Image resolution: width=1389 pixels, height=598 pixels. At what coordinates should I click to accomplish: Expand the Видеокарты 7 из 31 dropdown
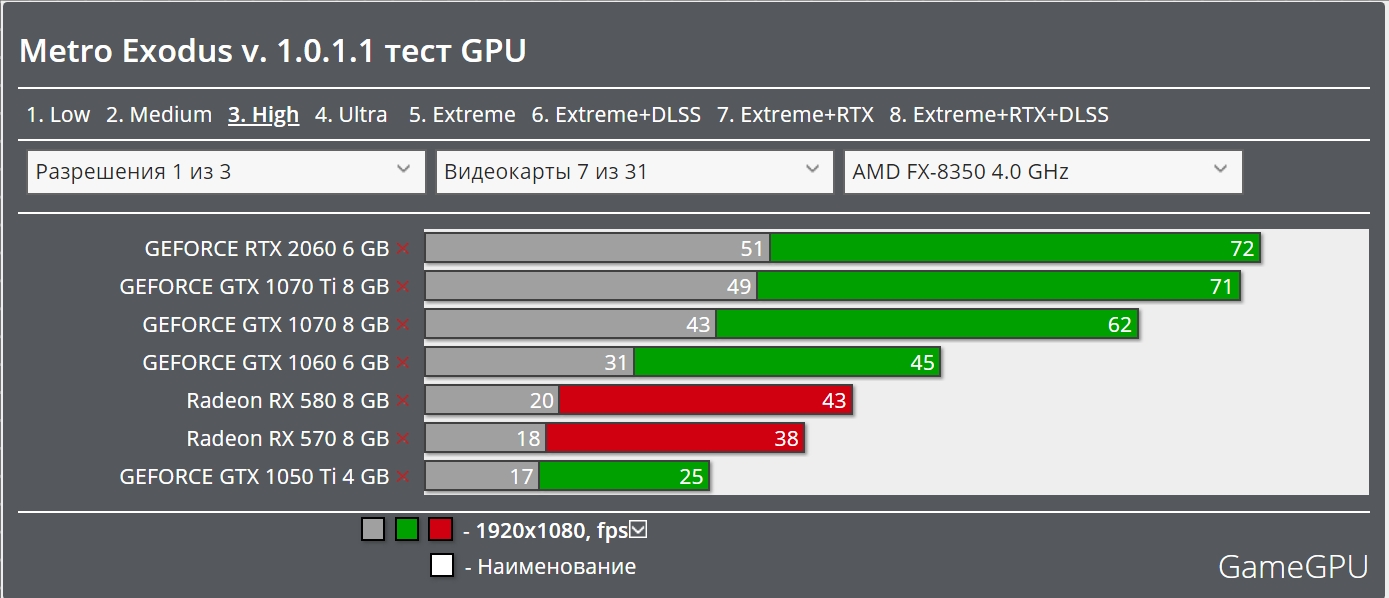pos(634,172)
